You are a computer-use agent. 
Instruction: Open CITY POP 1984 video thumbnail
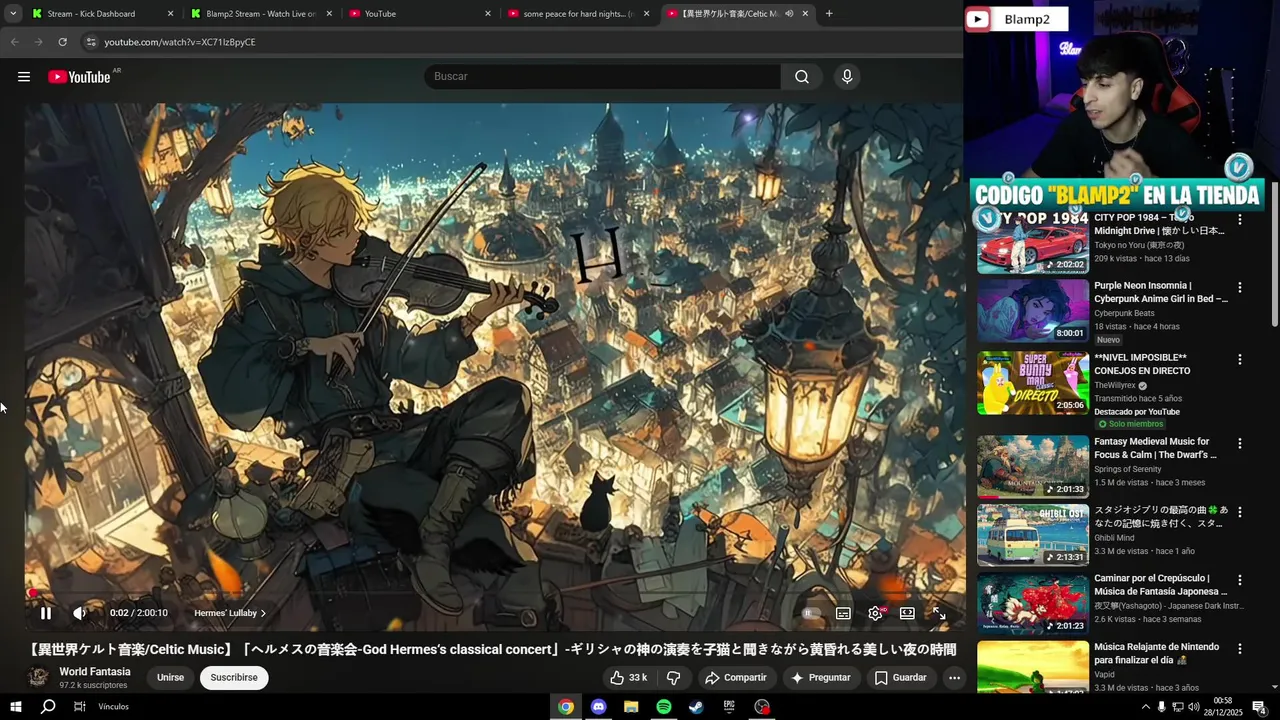[x=1033, y=243]
